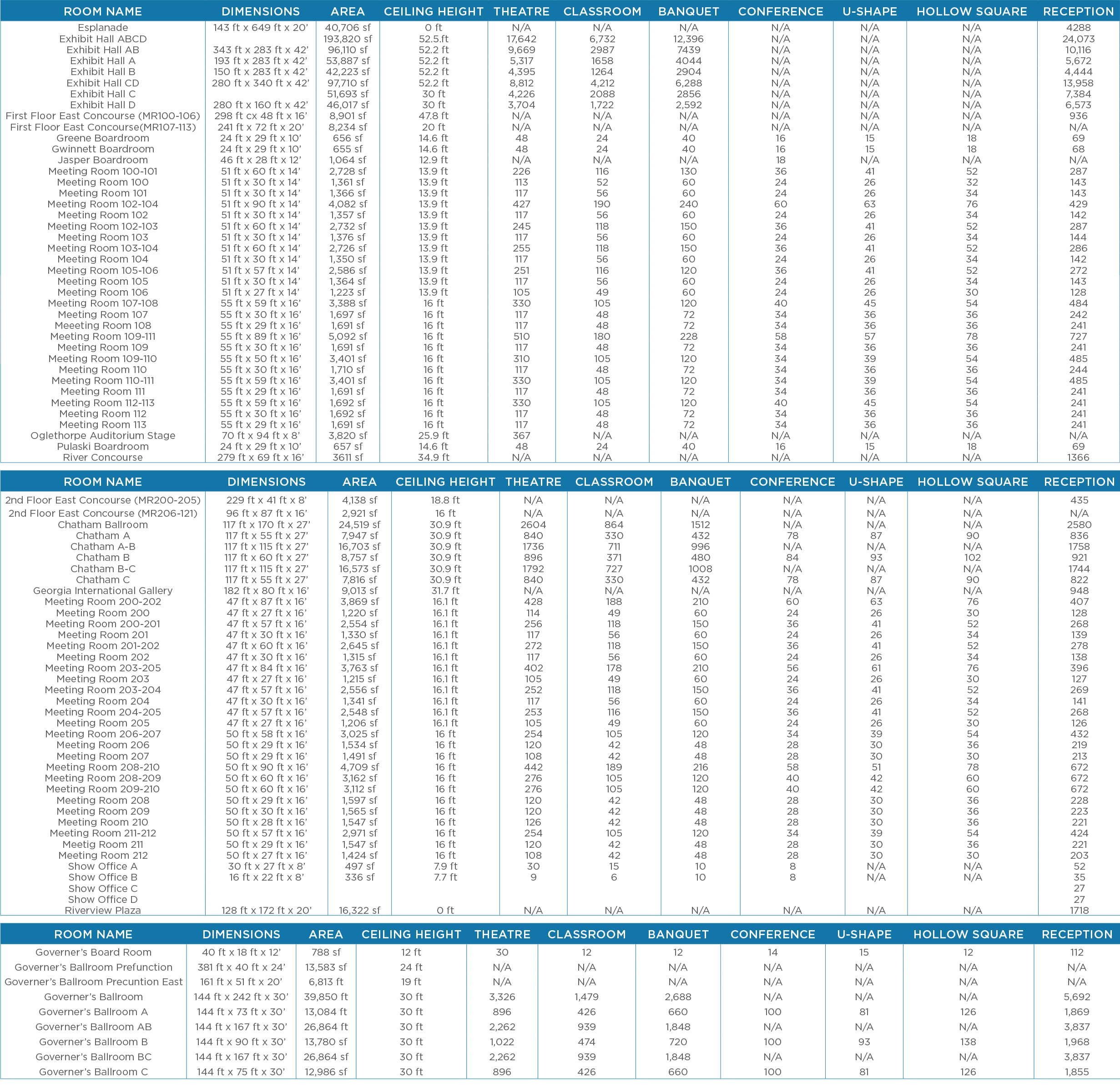Select theatre value 17,642
This screenshot has height=1088, width=1120.
coord(521,39)
